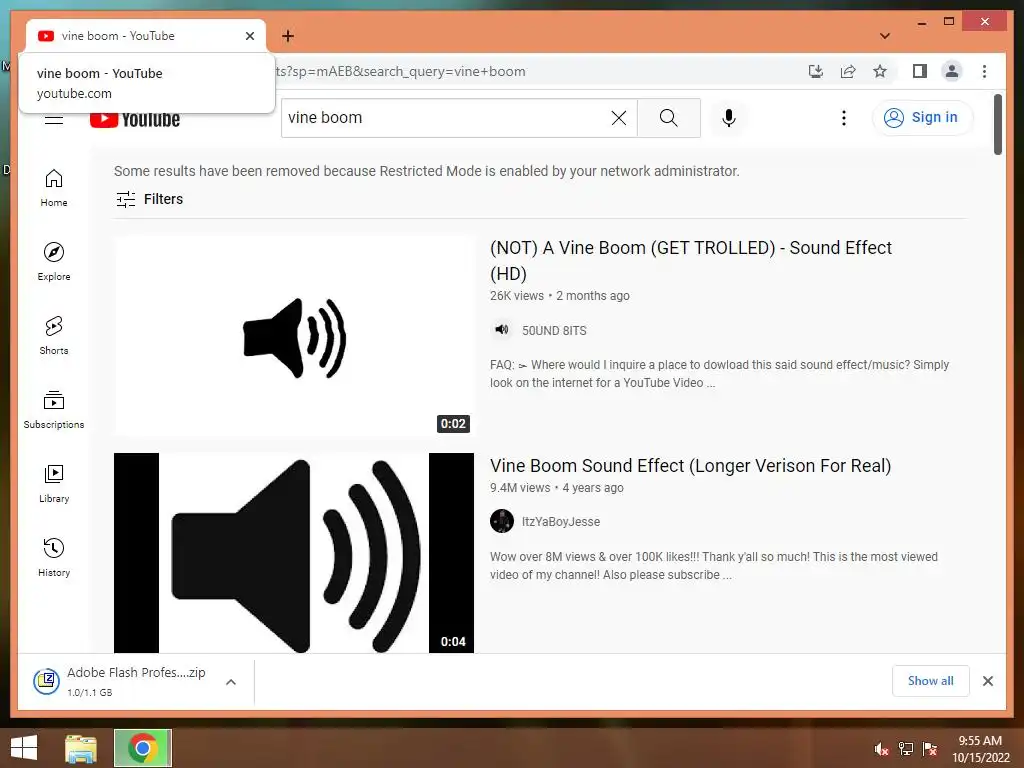Open Chrome profile avatar
This screenshot has width=1024, height=768.
(x=952, y=71)
